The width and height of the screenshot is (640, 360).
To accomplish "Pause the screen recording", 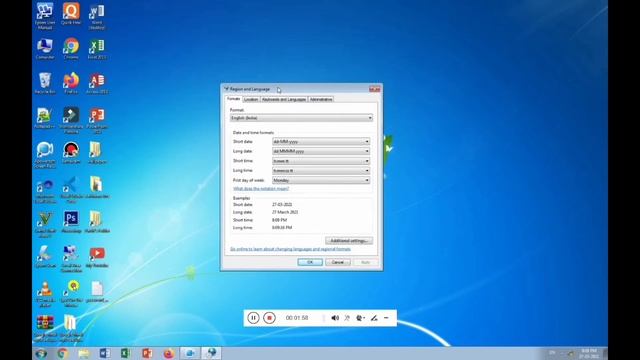I will point(253,318).
